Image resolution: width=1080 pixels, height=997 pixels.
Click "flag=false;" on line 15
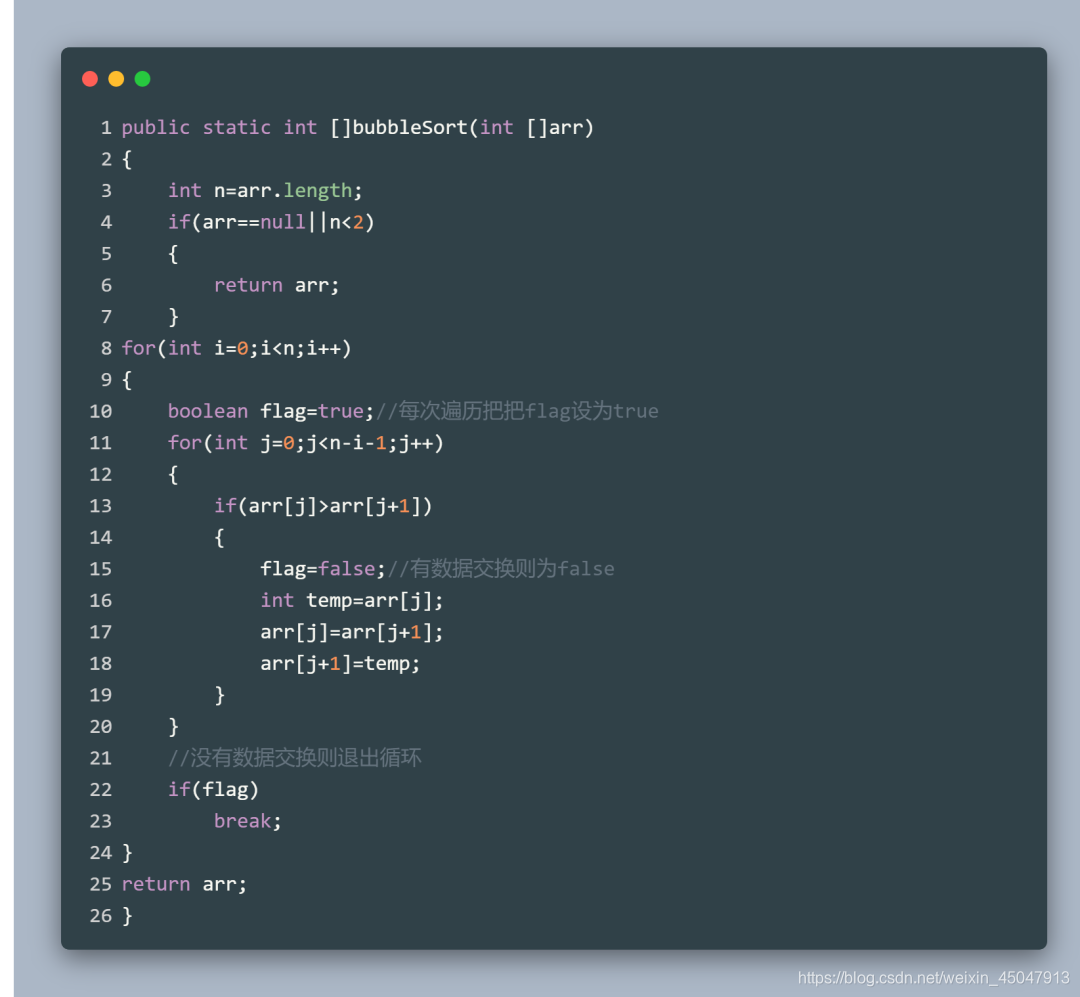[x=323, y=569]
